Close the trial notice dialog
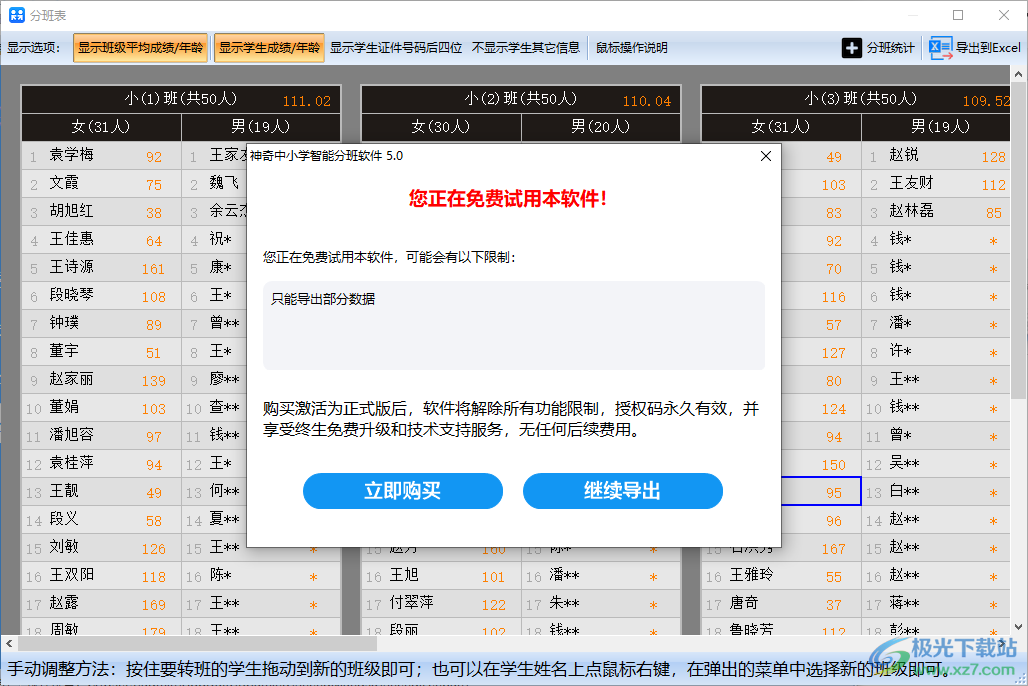Image resolution: width=1028 pixels, height=686 pixels. pos(766,156)
